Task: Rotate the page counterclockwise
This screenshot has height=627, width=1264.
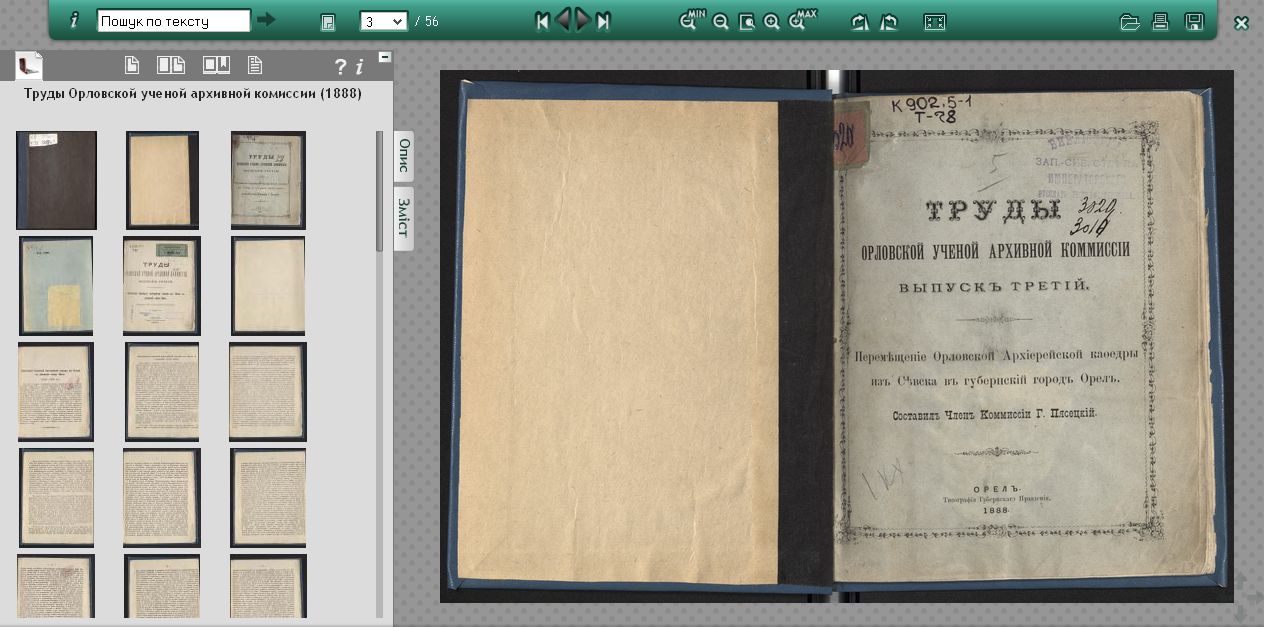Action: [x=889, y=22]
